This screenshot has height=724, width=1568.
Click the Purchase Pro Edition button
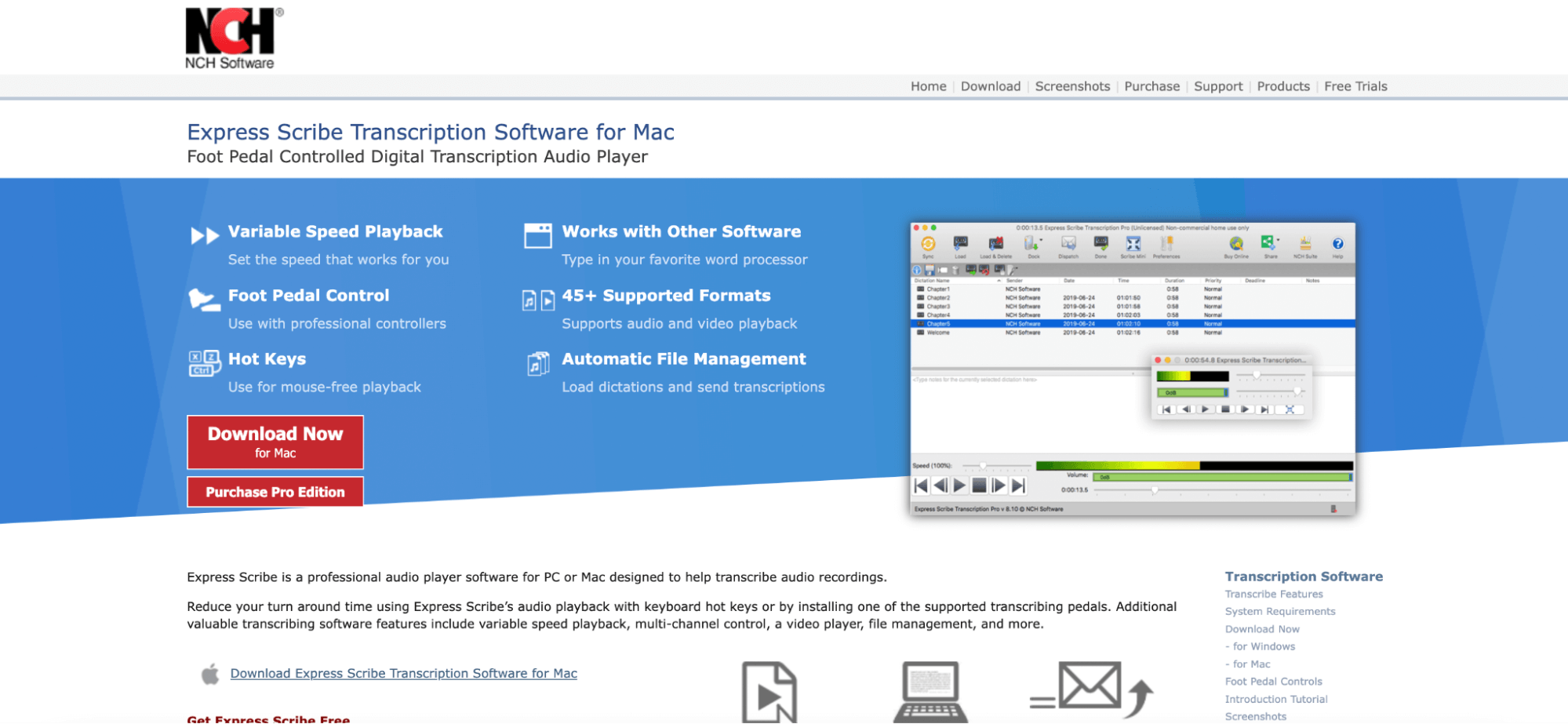(275, 492)
